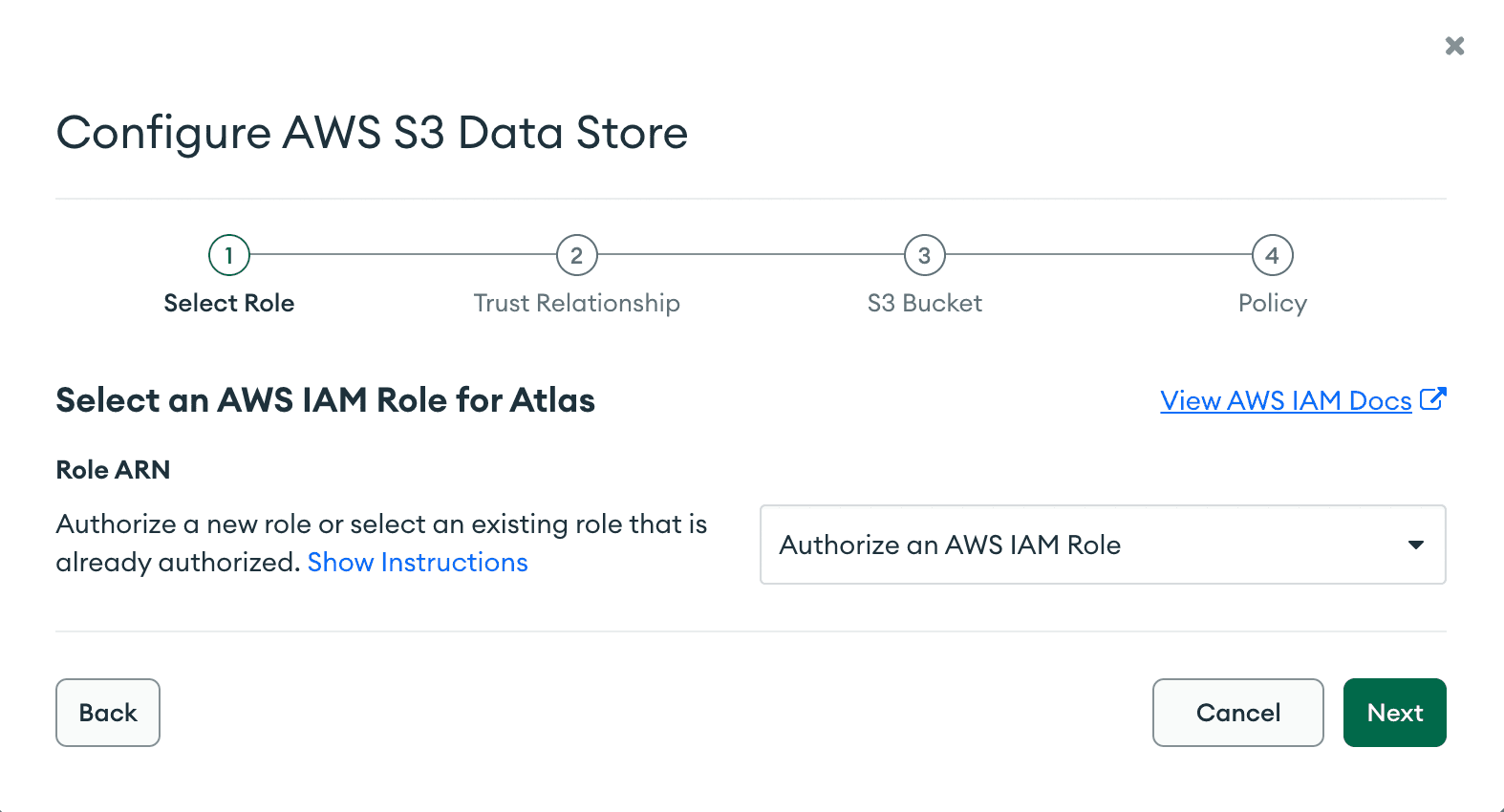1504x812 pixels.
Task: Proceed with the Next button
Action: (x=1394, y=713)
